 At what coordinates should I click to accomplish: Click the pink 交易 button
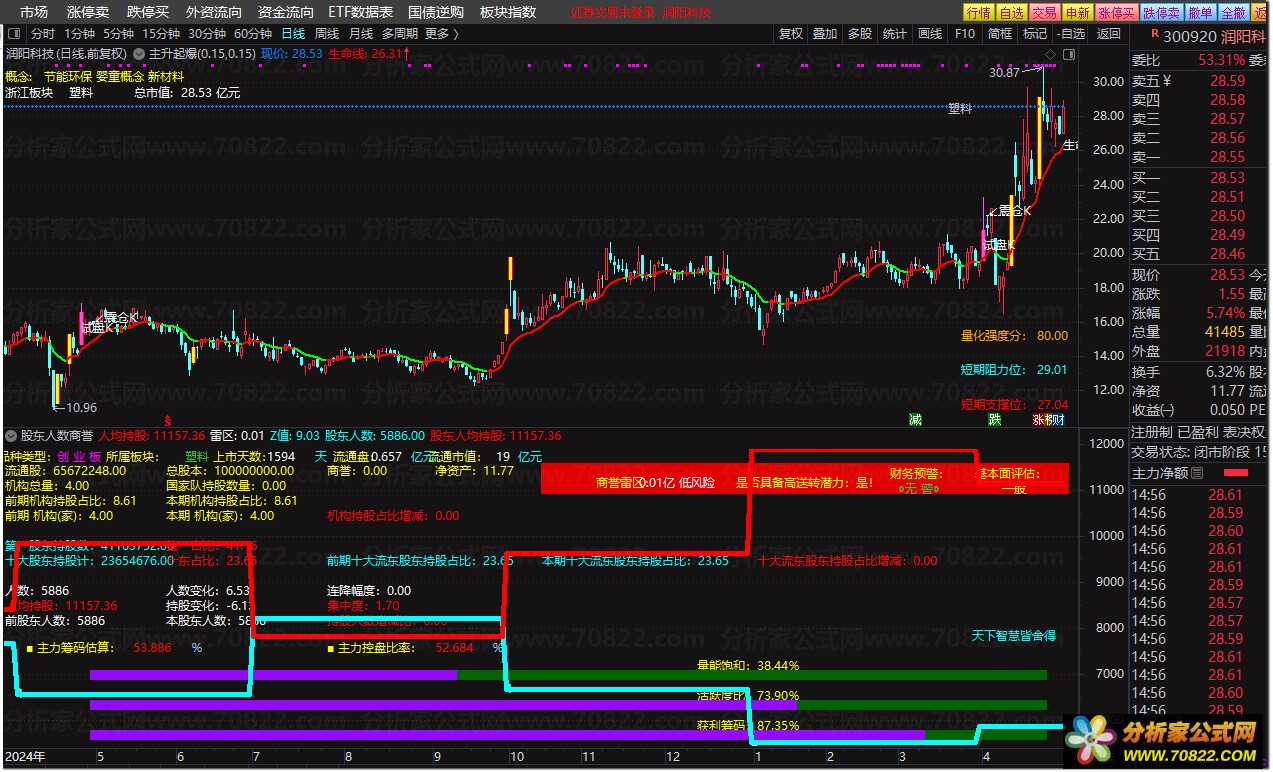click(x=1044, y=13)
